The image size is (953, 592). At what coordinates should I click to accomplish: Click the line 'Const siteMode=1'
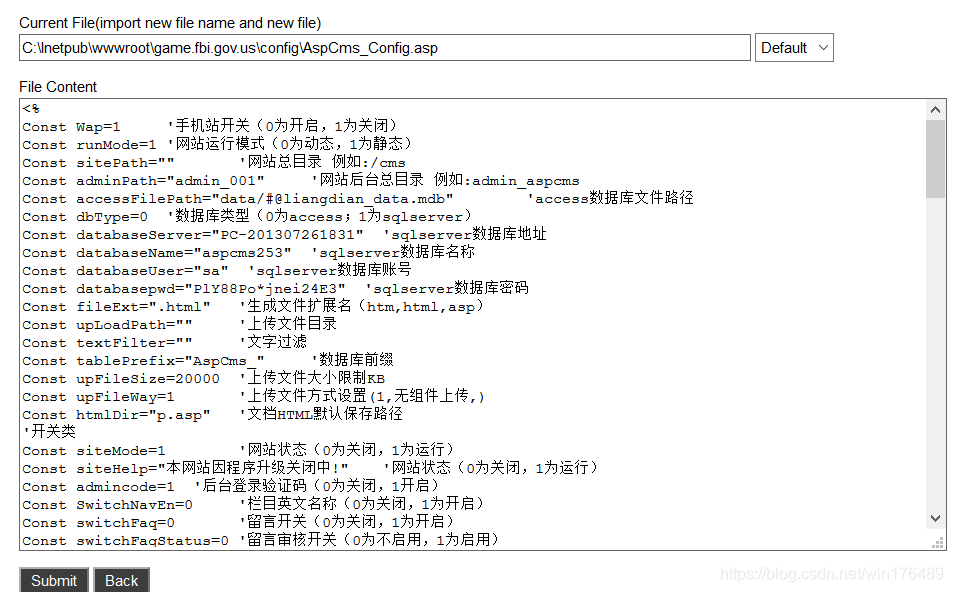click(x=238, y=451)
